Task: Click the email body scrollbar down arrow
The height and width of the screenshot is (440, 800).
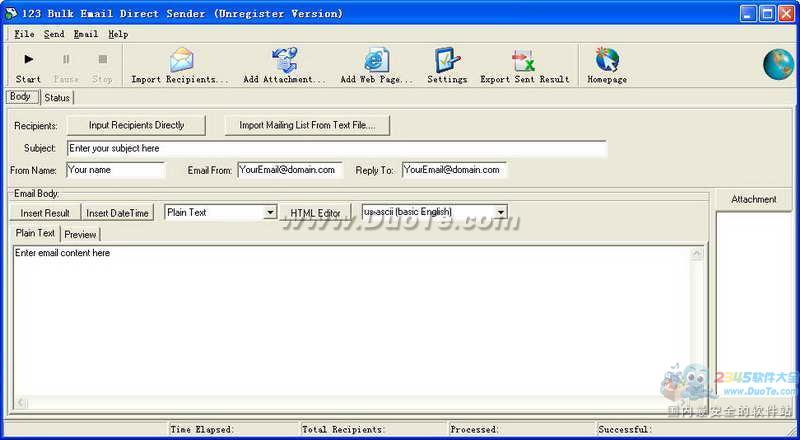Action: pos(697,402)
